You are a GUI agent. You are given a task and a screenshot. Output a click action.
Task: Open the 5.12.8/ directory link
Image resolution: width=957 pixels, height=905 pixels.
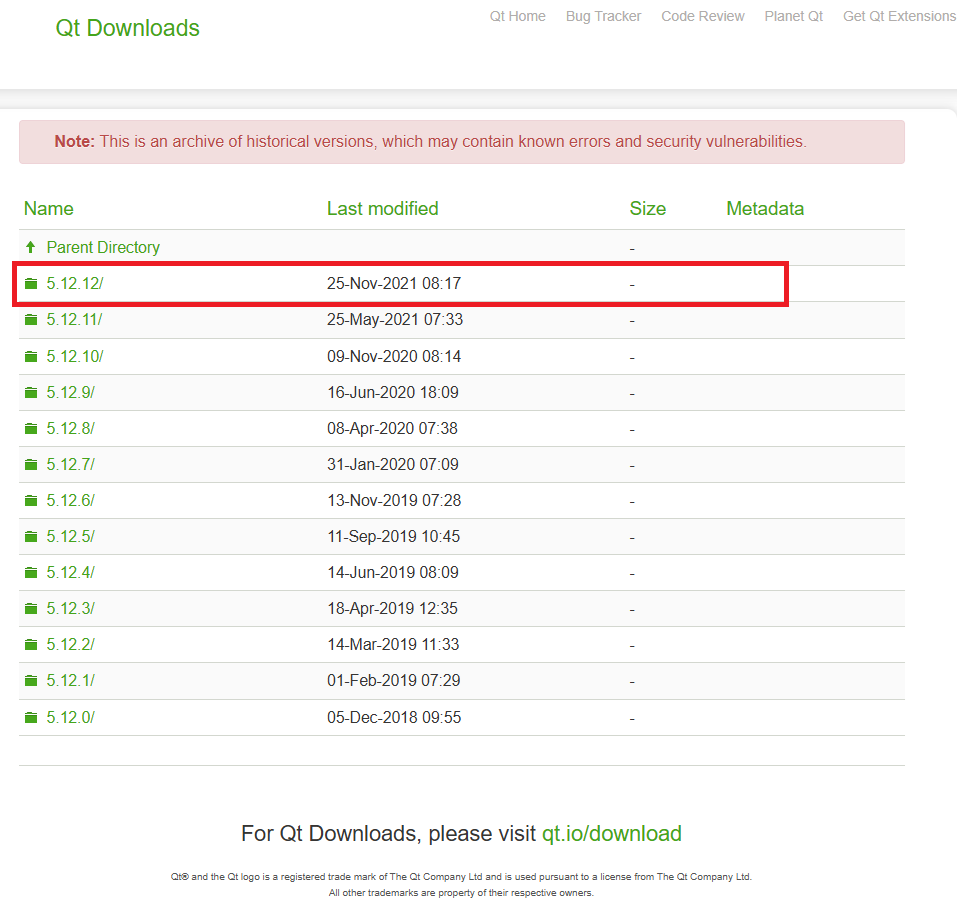(x=71, y=428)
